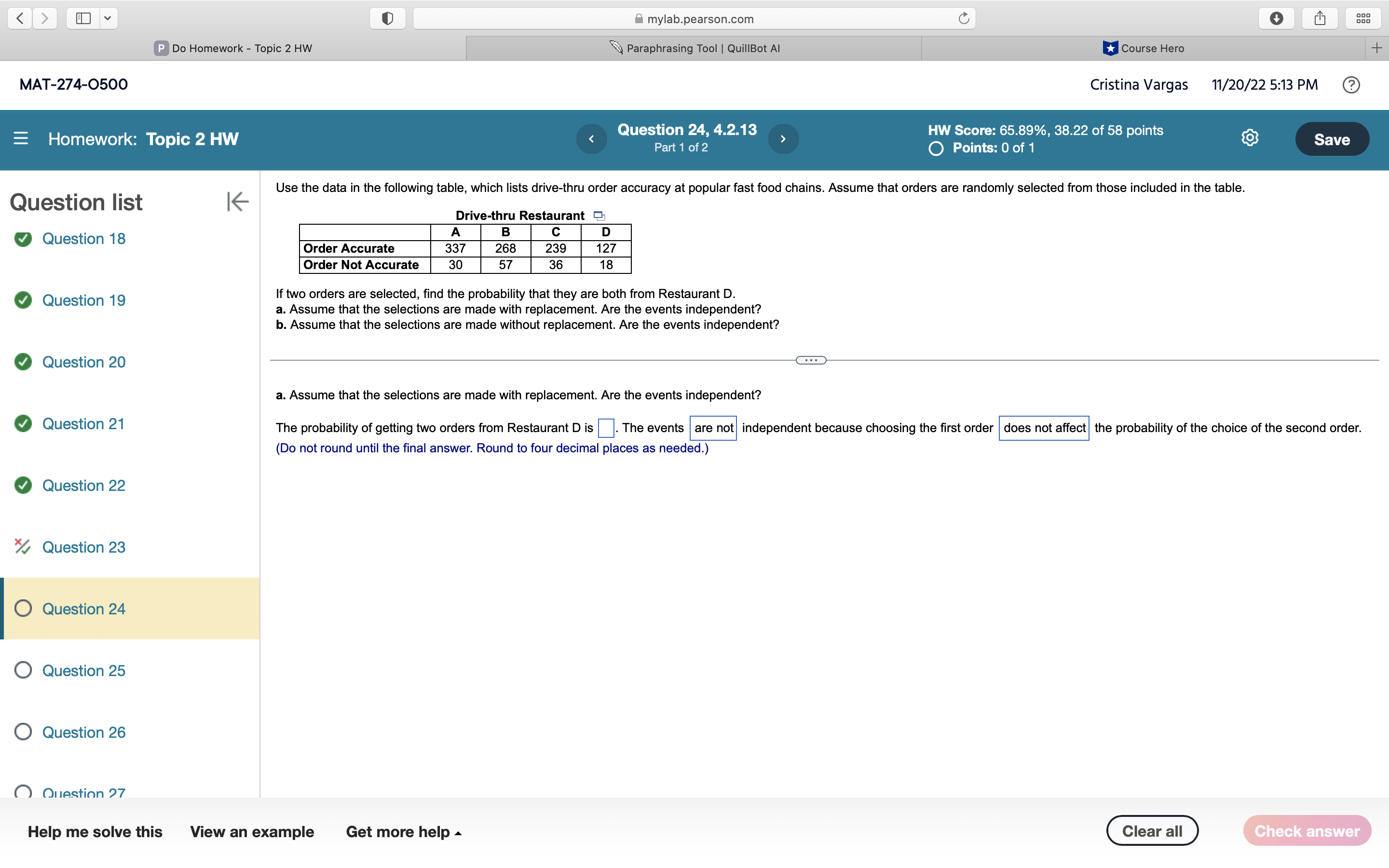Select the Question 25 radio circle
This screenshot has width=1389, height=868.
coord(23,670)
